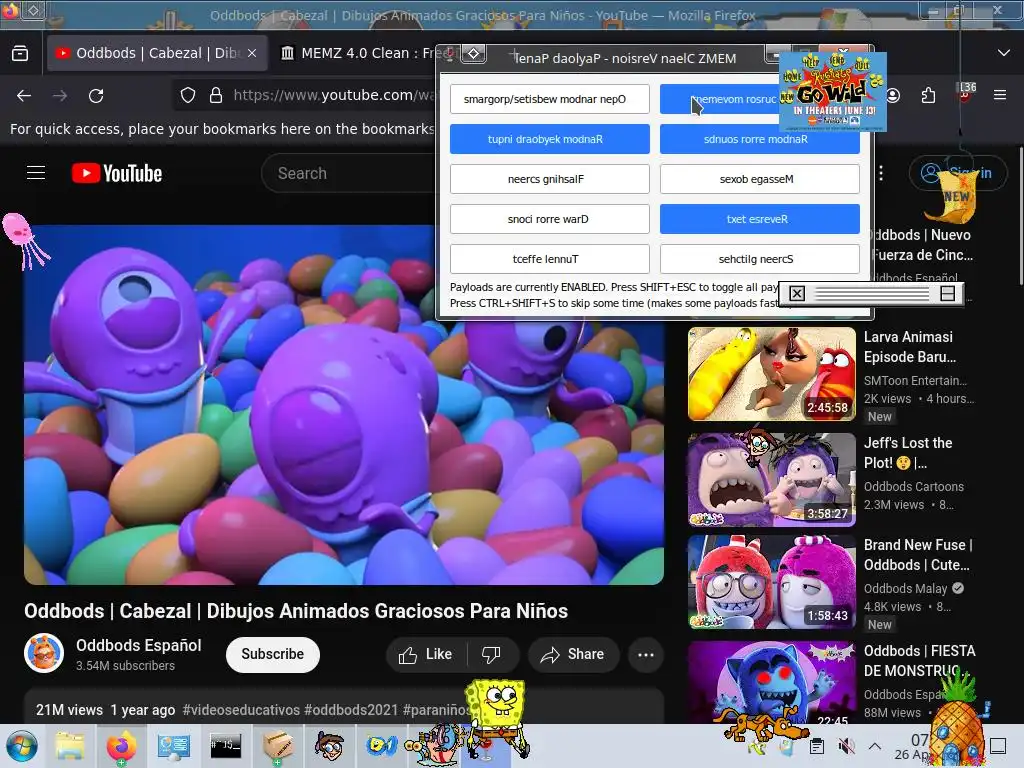Open more actions ellipsis under the video
Screen dimensions: 1024x768
click(646, 654)
